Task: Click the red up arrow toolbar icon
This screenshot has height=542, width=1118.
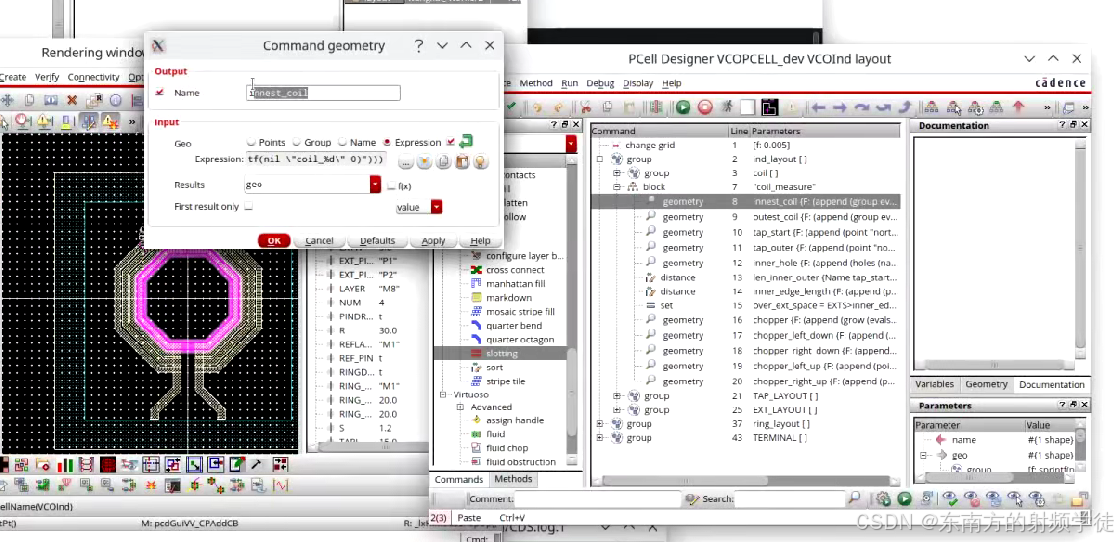Action: [x=1018, y=108]
